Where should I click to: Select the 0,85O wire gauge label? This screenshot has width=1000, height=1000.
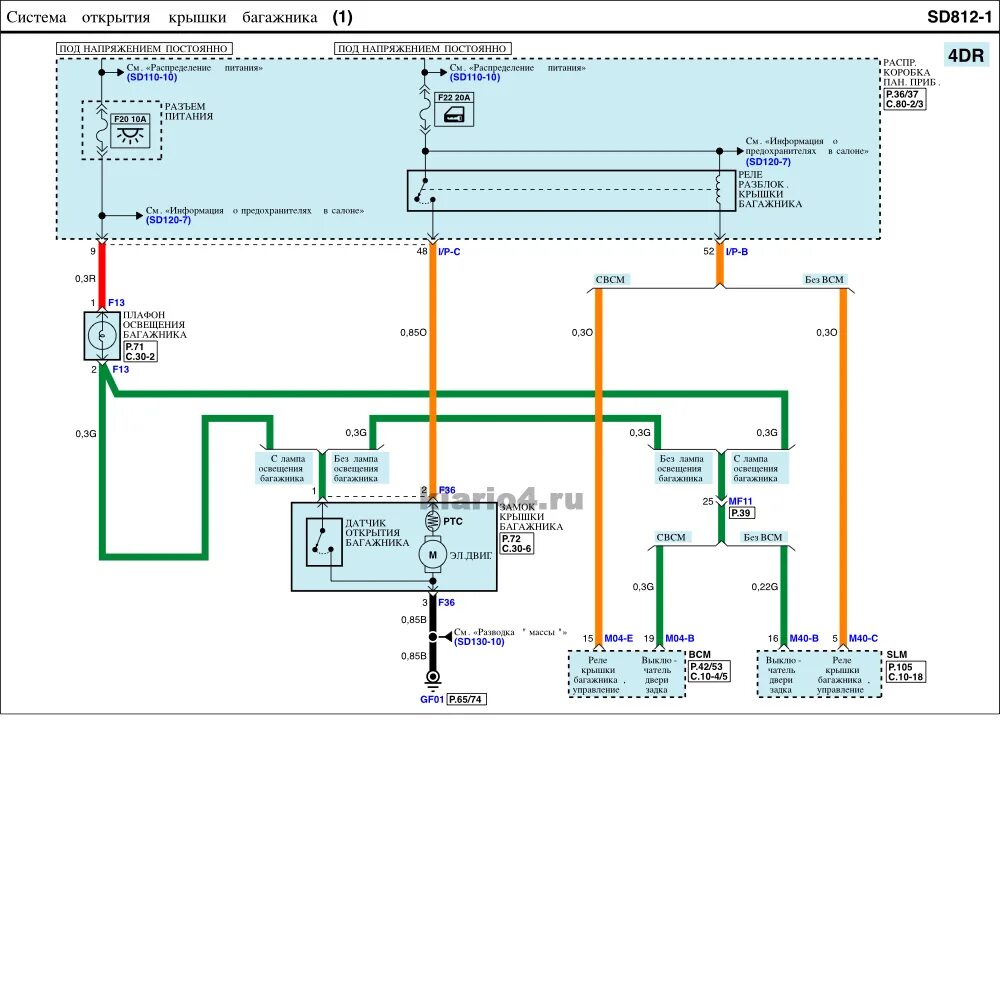point(413,333)
